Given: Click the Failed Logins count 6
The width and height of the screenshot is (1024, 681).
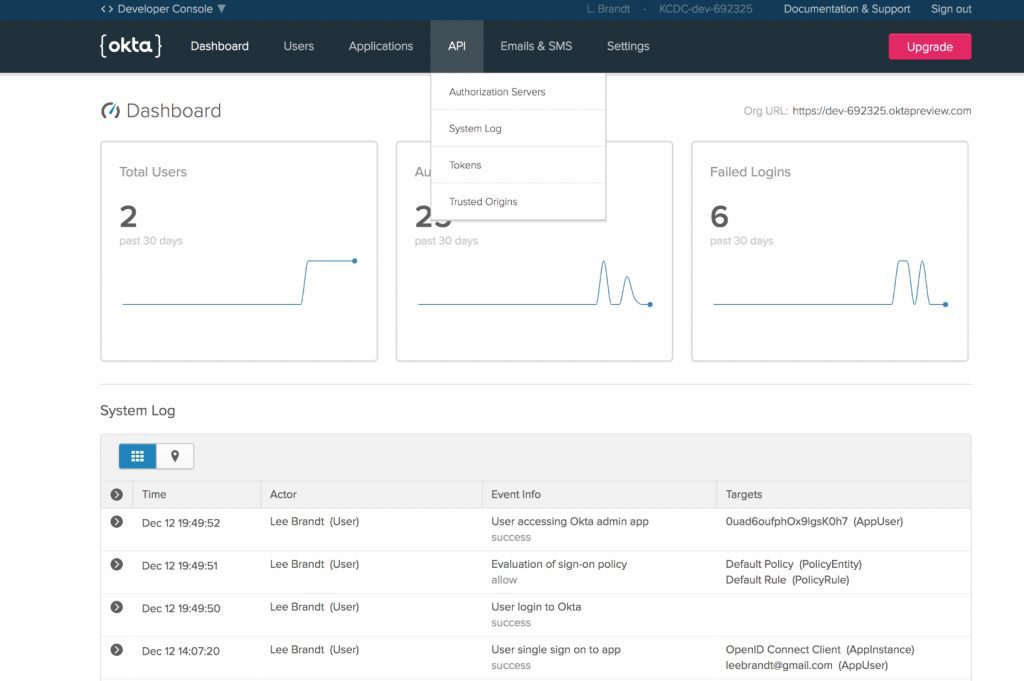Looking at the screenshot, I should click(719, 217).
